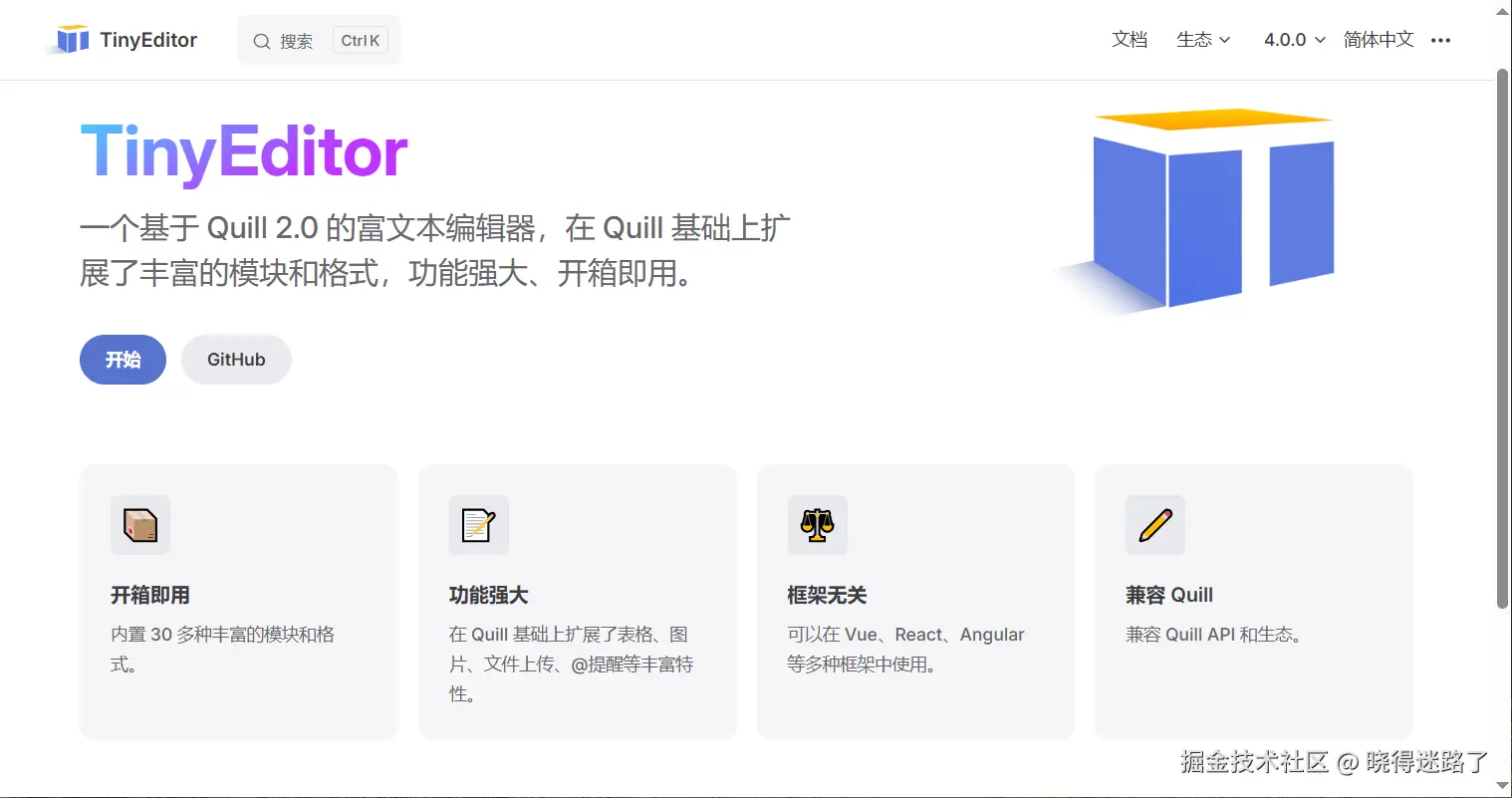
Task: Open the three-dots extra menu
Action: pyautogui.click(x=1440, y=40)
